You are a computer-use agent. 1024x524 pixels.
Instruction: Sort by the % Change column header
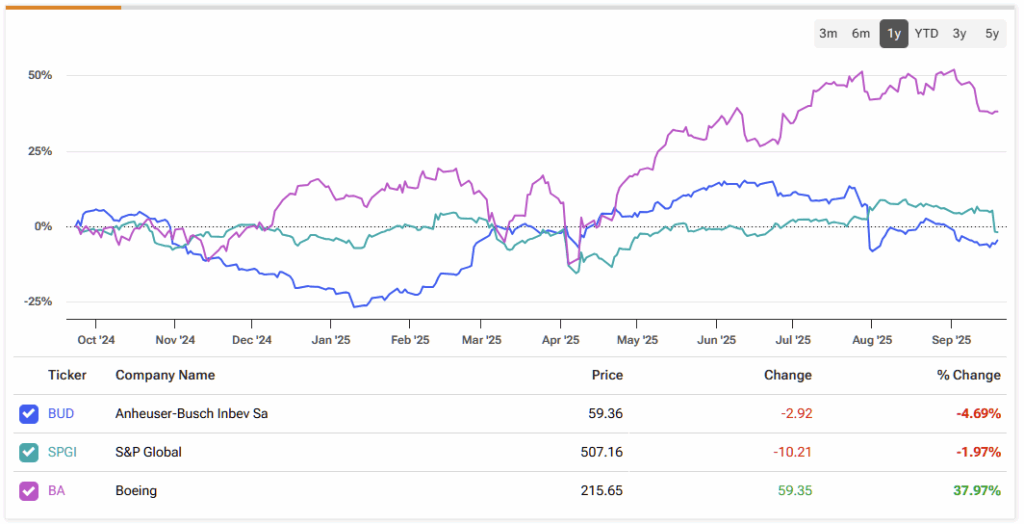coord(969,375)
